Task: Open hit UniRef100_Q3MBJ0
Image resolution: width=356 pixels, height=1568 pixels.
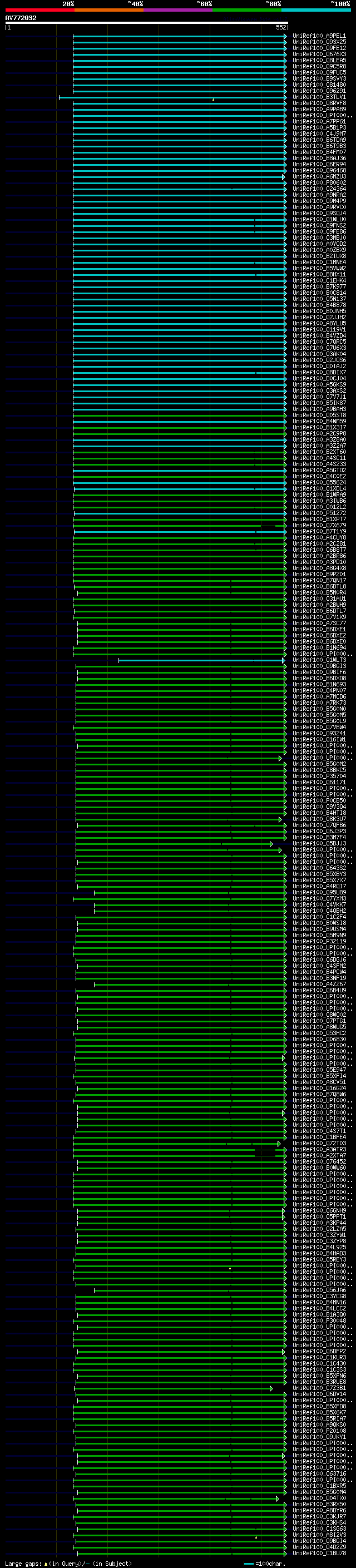Action: (319, 238)
